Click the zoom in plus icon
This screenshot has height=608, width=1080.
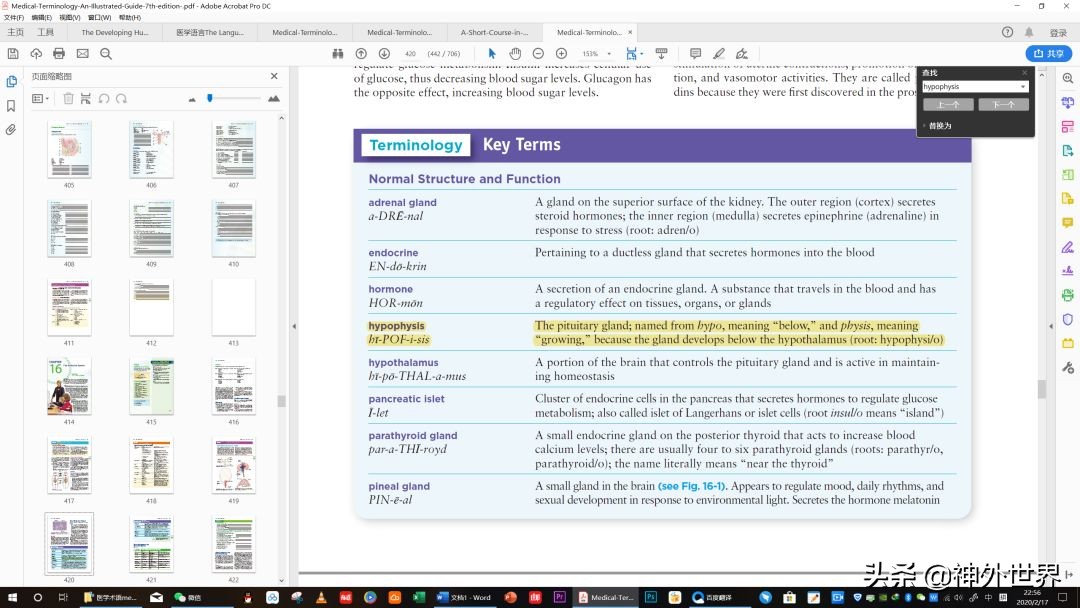(561, 53)
